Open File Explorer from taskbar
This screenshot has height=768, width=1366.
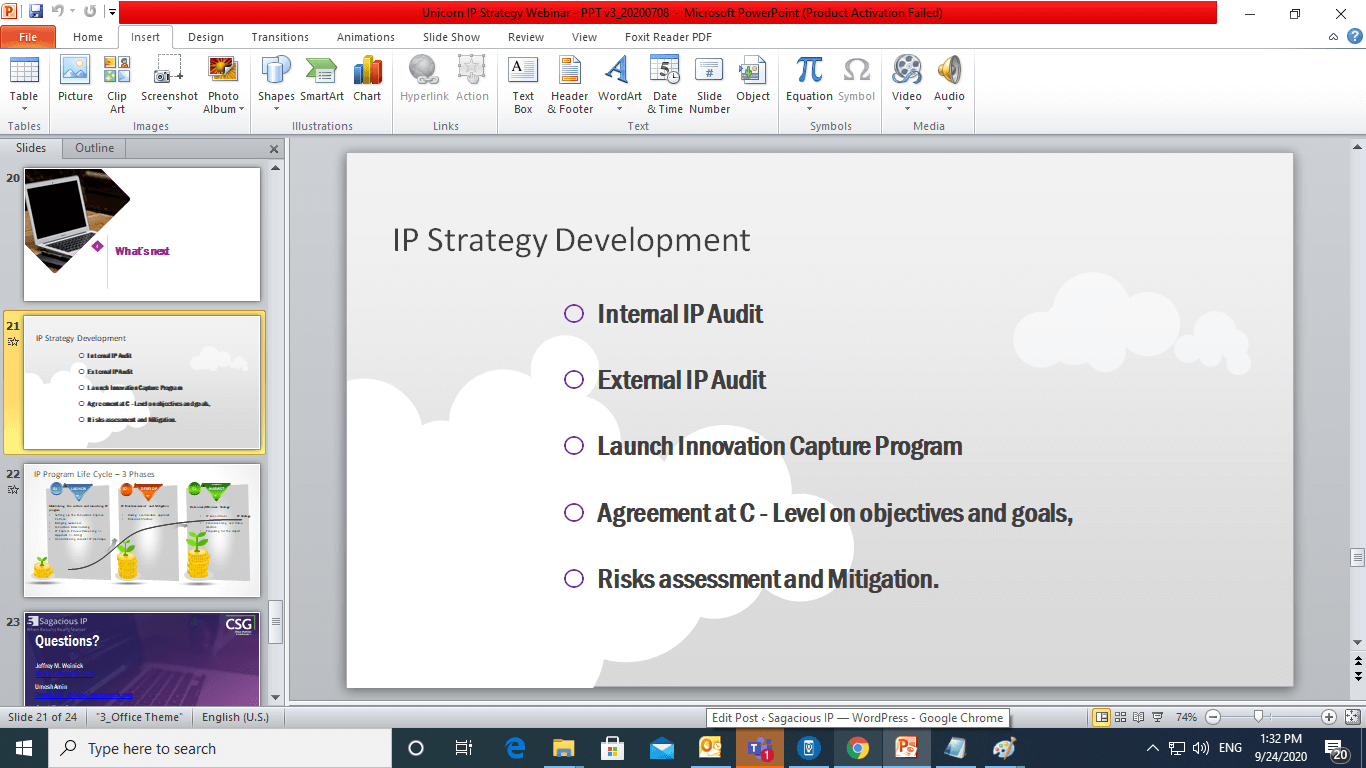[x=564, y=748]
